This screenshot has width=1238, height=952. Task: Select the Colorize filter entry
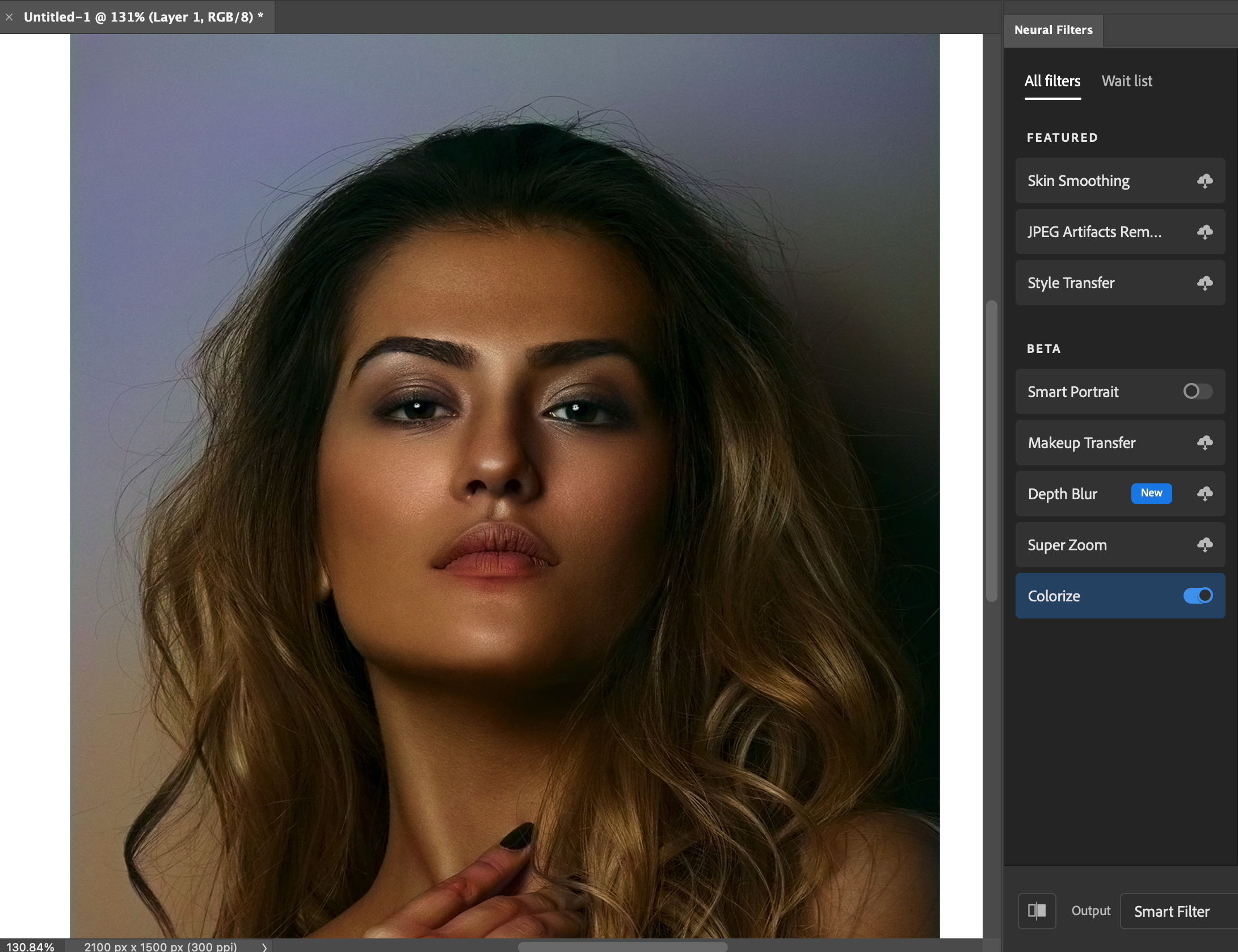(x=1054, y=596)
